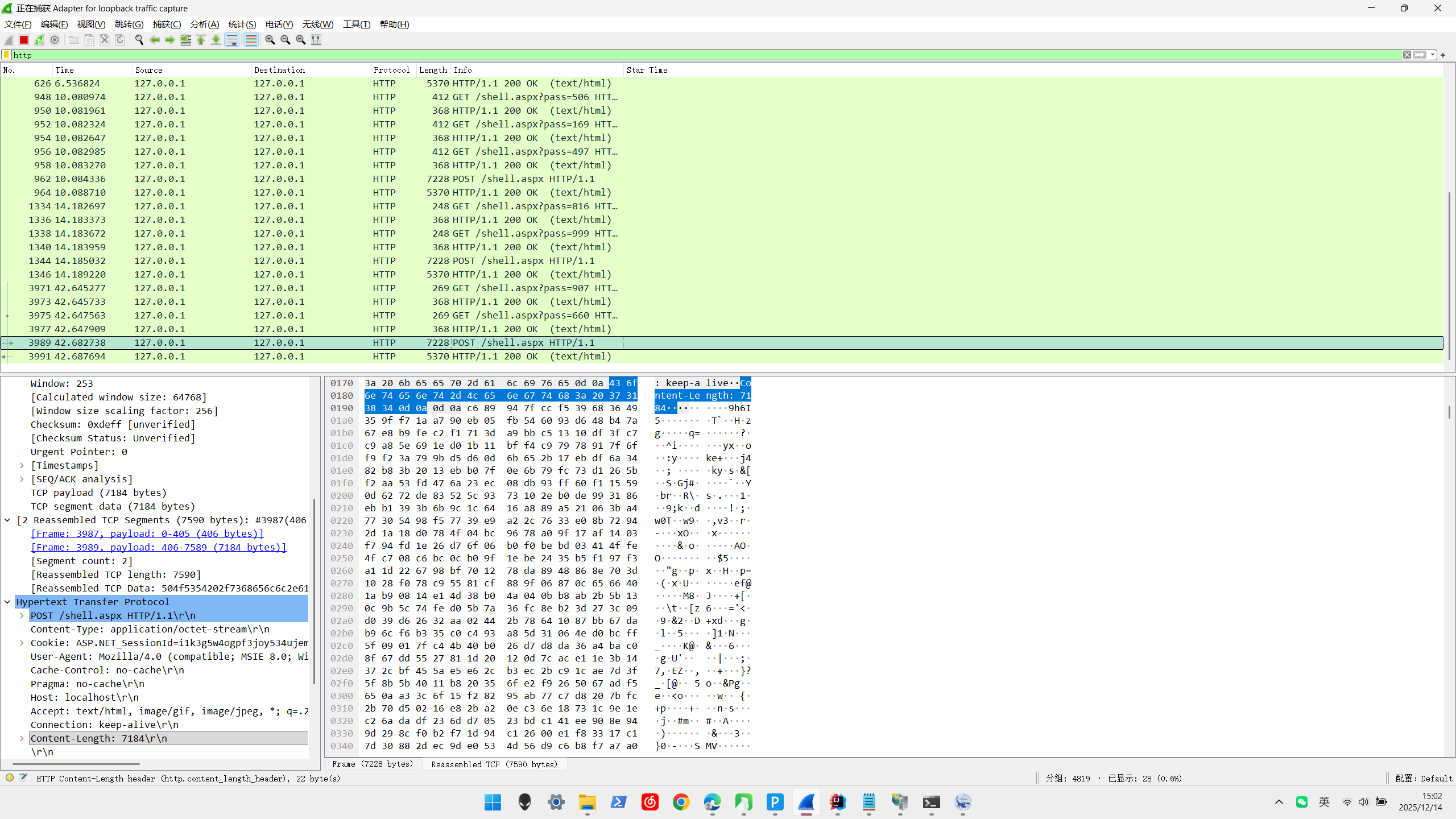Jump to the last packet
1456x819 pixels.
(x=216, y=40)
